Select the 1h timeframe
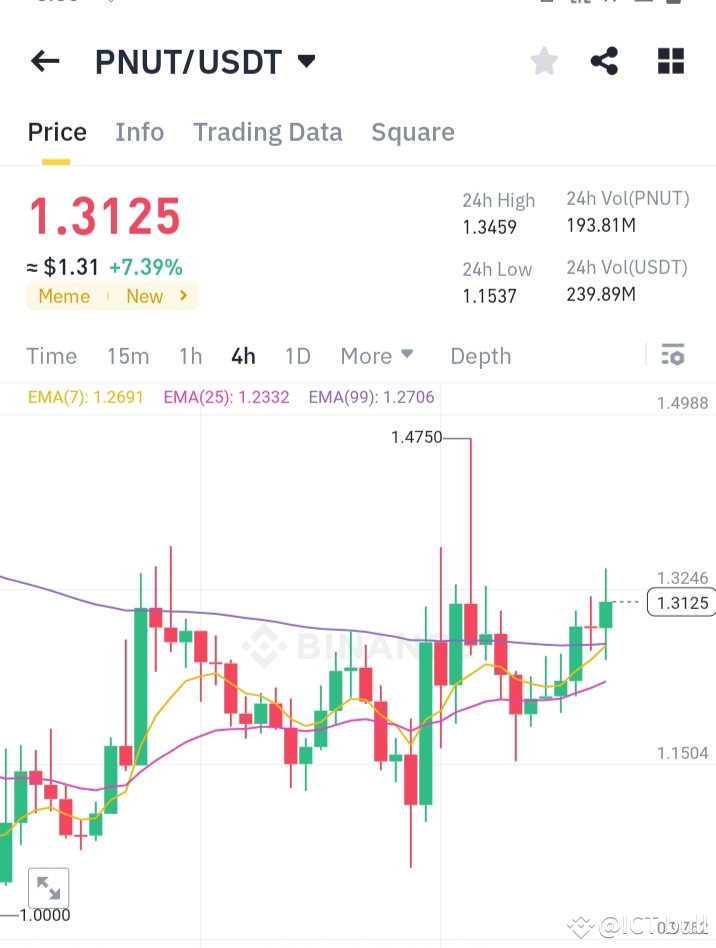 click(x=190, y=356)
